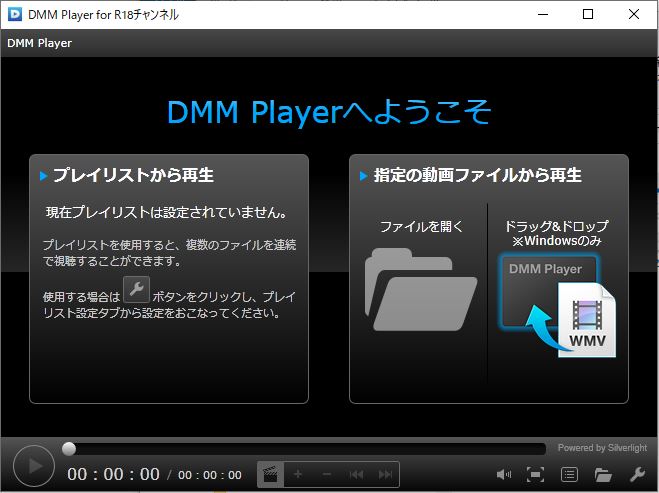Skip to the next chapter

coord(385,475)
